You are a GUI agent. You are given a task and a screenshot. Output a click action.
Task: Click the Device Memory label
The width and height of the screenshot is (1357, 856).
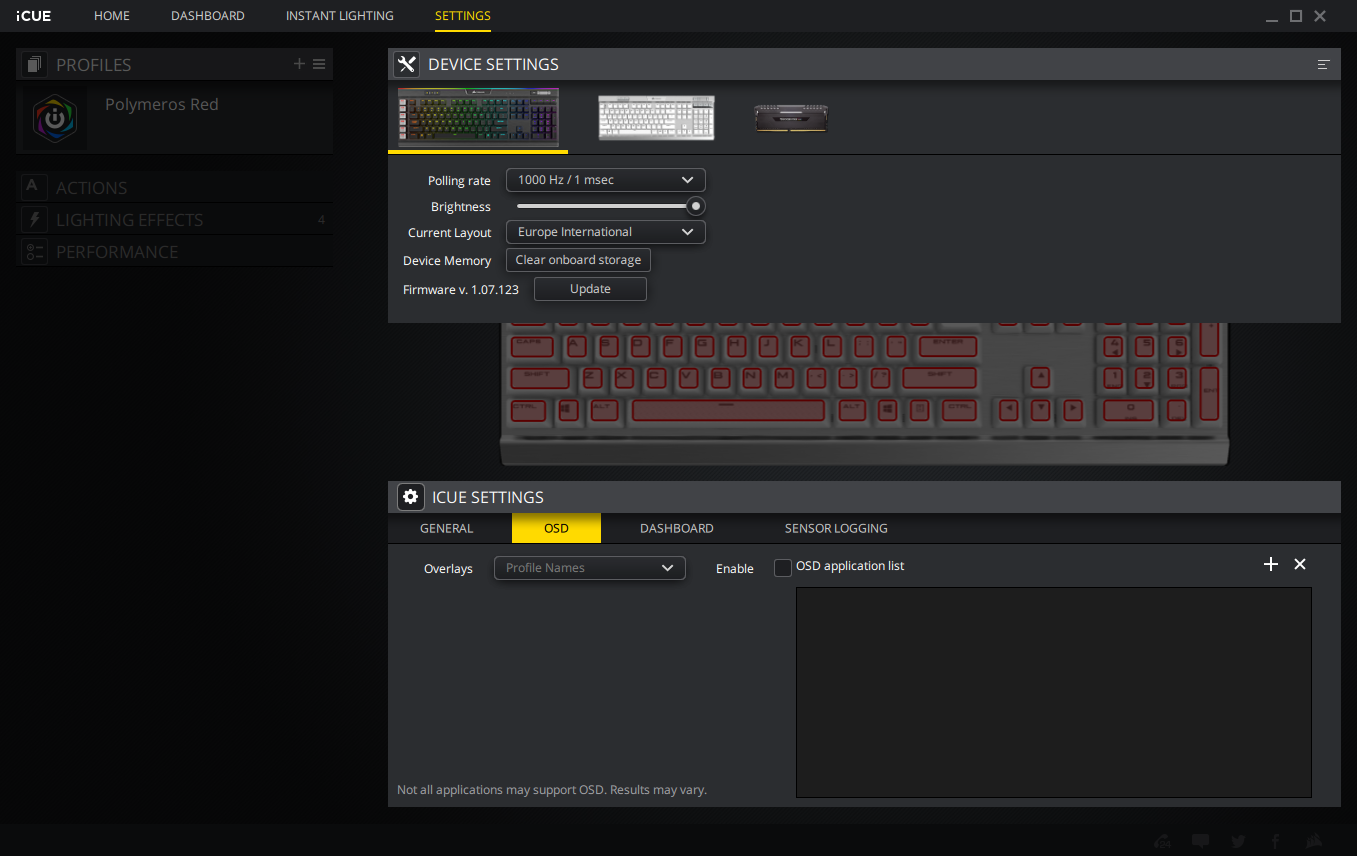click(x=447, y=260)
